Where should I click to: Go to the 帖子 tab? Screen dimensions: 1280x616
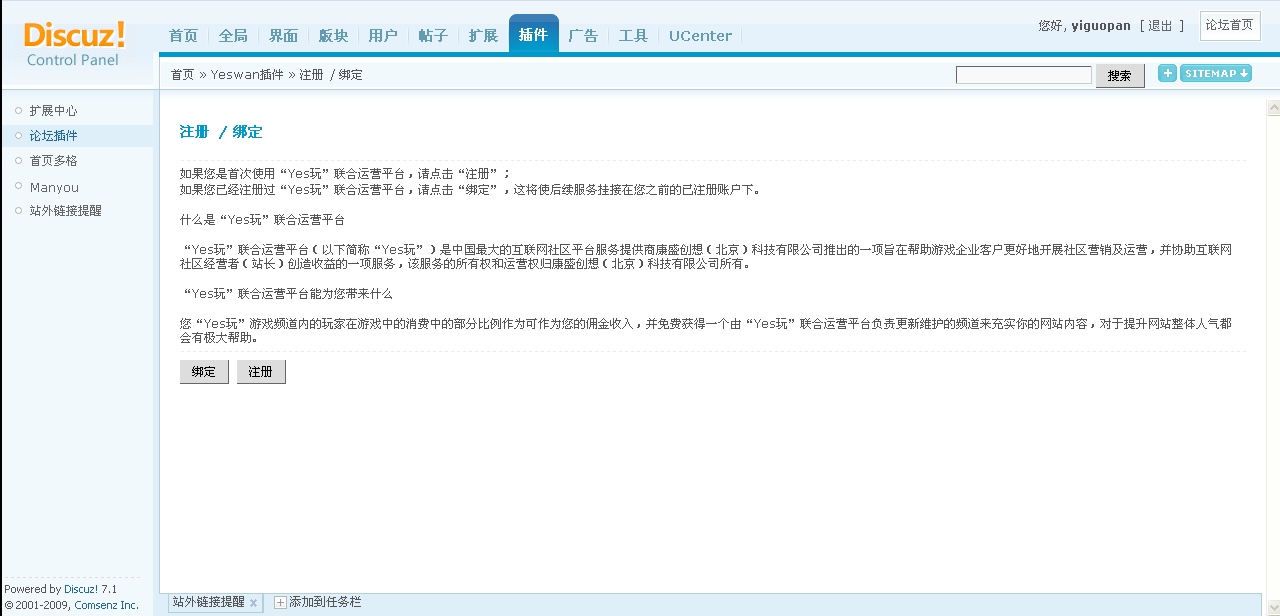(x=433, y=35)
